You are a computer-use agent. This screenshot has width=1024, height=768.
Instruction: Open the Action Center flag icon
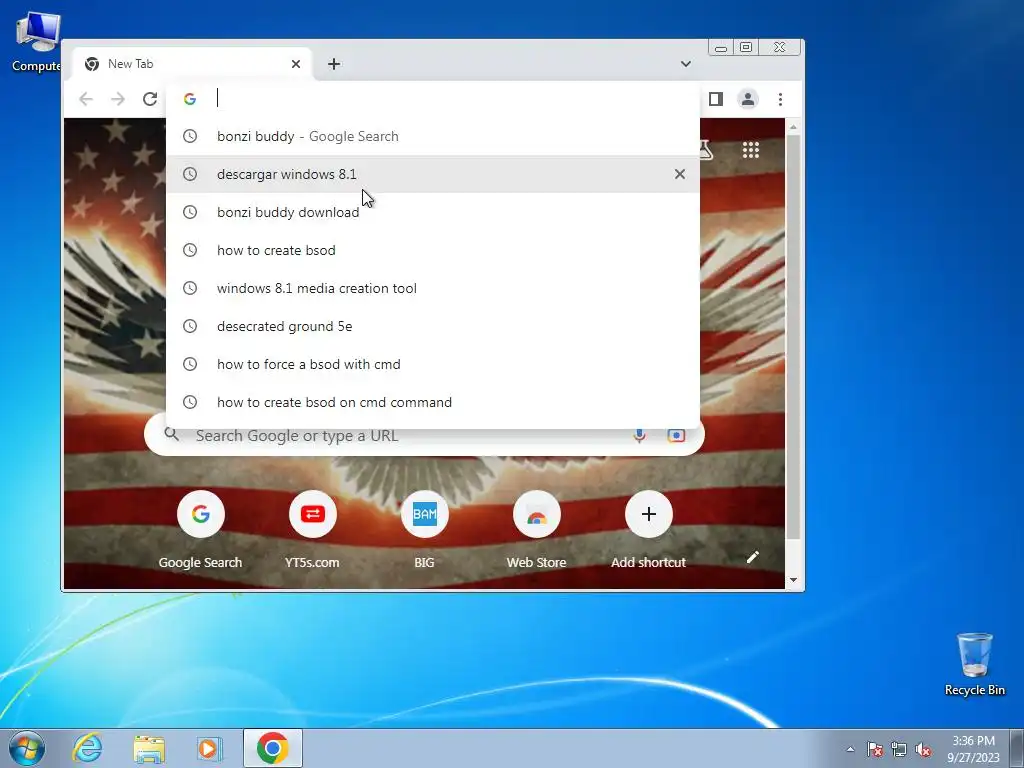click(x=875, y=749)
